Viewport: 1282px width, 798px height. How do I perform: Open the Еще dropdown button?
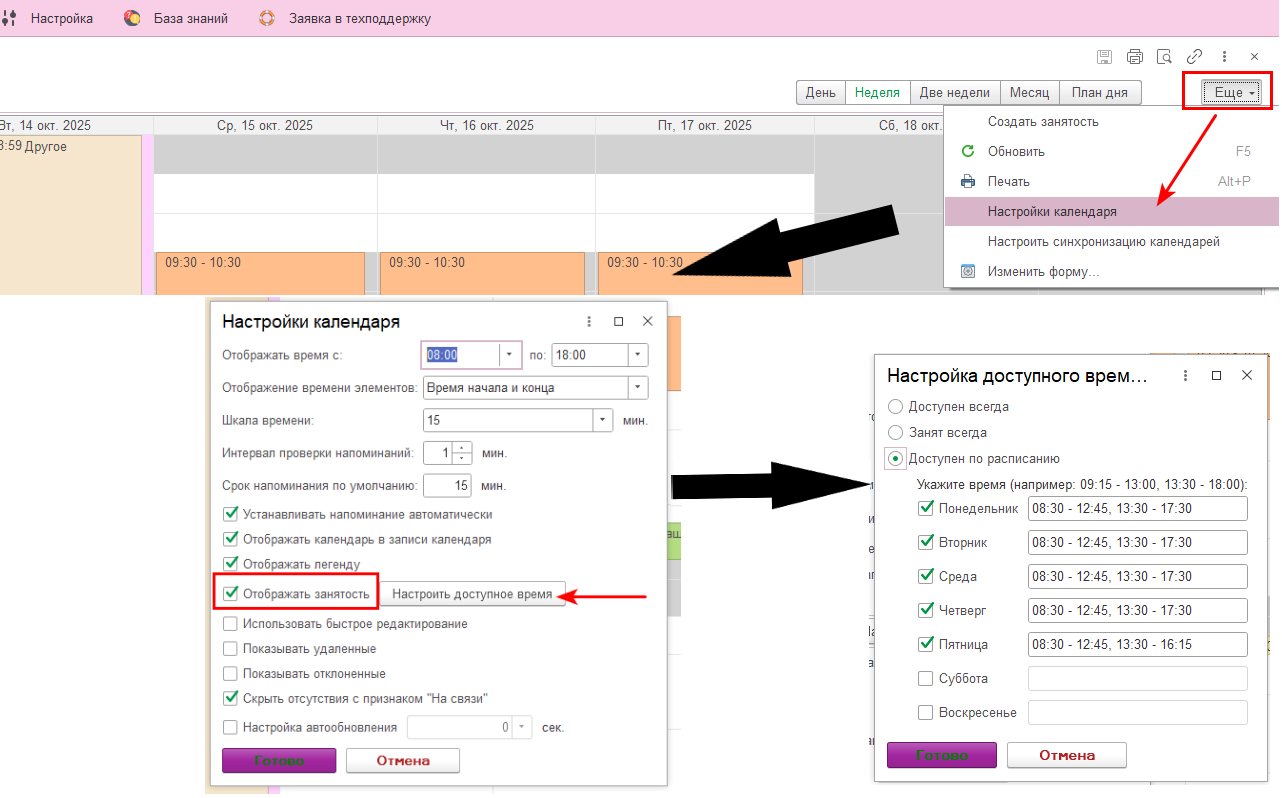tap(1229, 93)
